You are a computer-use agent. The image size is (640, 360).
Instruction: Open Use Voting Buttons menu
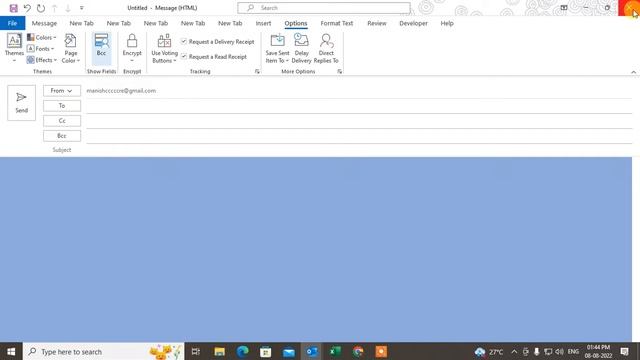164,49
